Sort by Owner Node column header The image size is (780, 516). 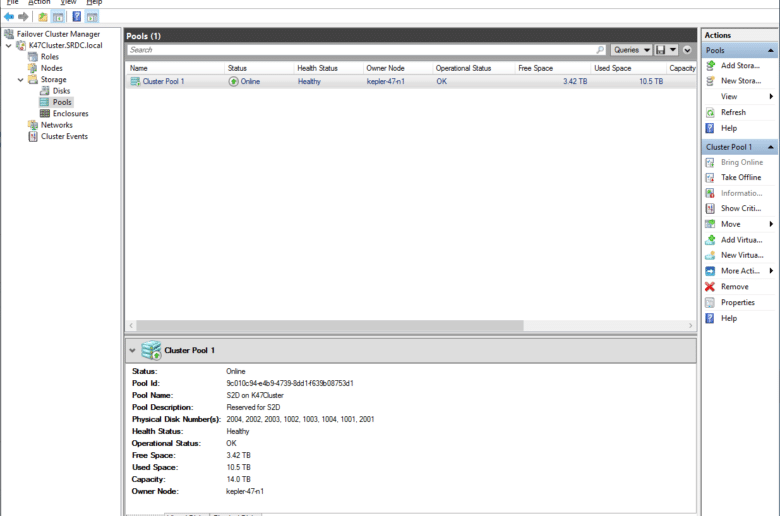397,68
